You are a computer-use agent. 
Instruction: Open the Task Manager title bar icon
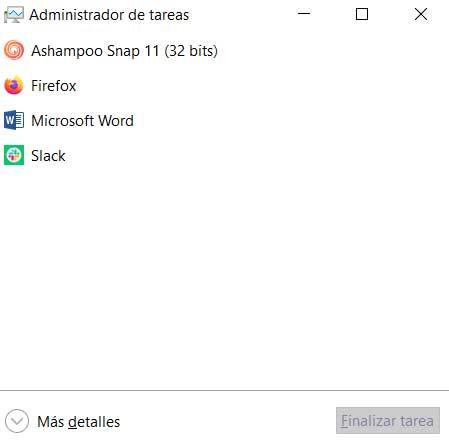click(14, 15)
